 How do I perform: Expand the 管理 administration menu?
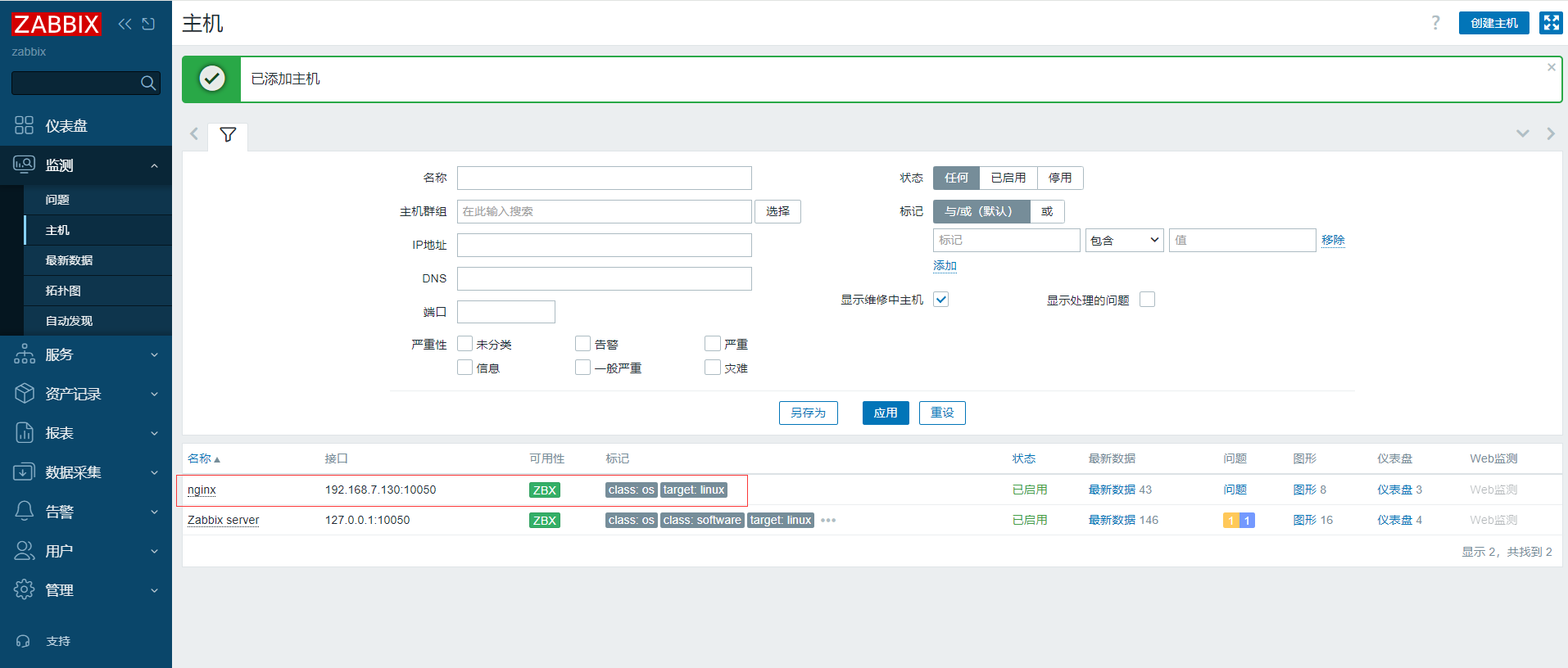coord(86,591)
